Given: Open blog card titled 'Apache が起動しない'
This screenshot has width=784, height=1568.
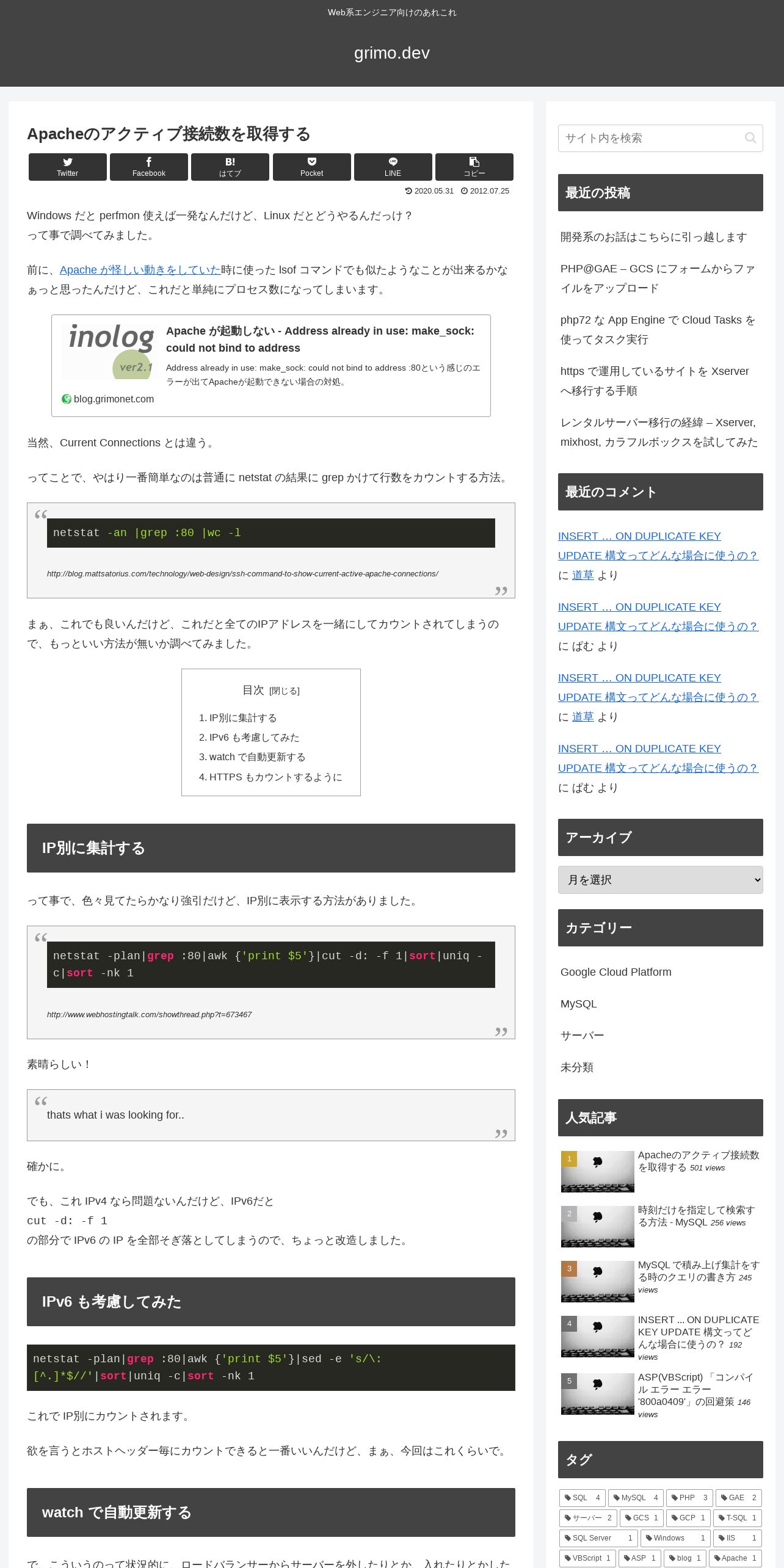Looking at the screenshot, I should [271, 366].
